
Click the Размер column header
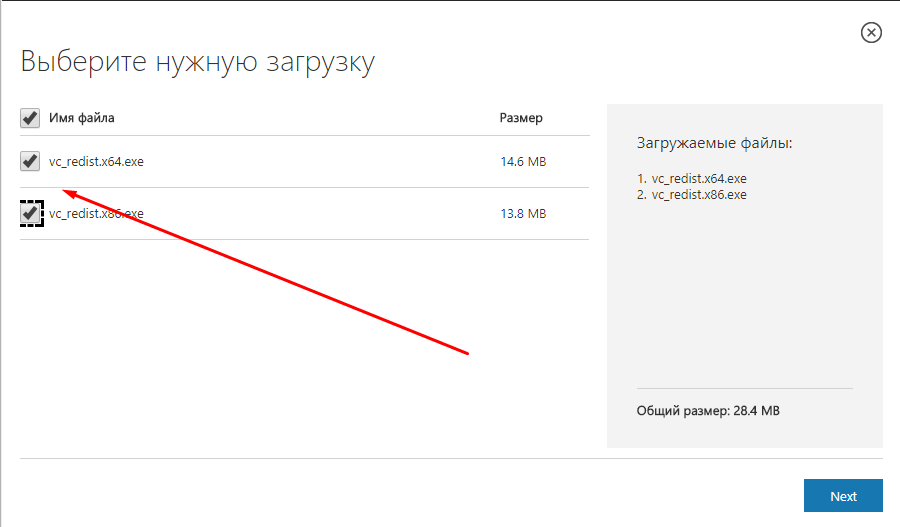click(521, 118)
